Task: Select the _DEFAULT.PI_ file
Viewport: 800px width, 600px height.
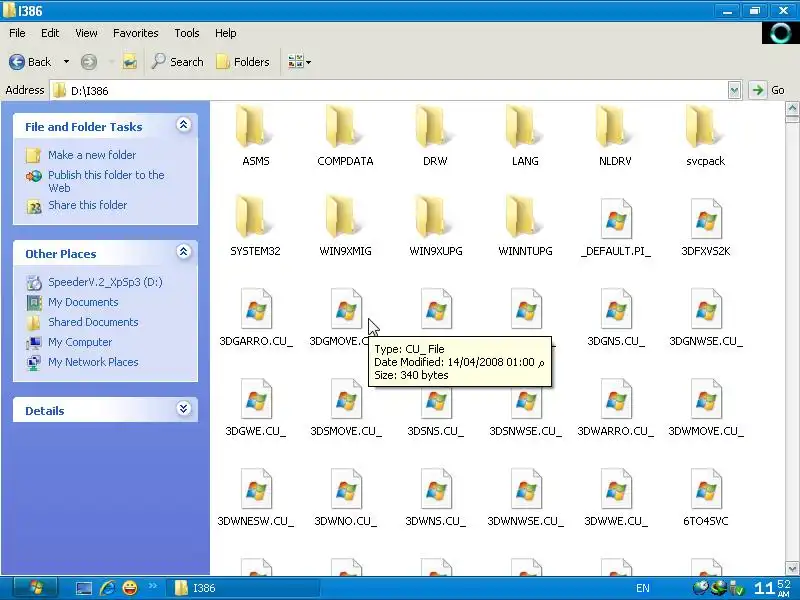Action: pos(615,226)
